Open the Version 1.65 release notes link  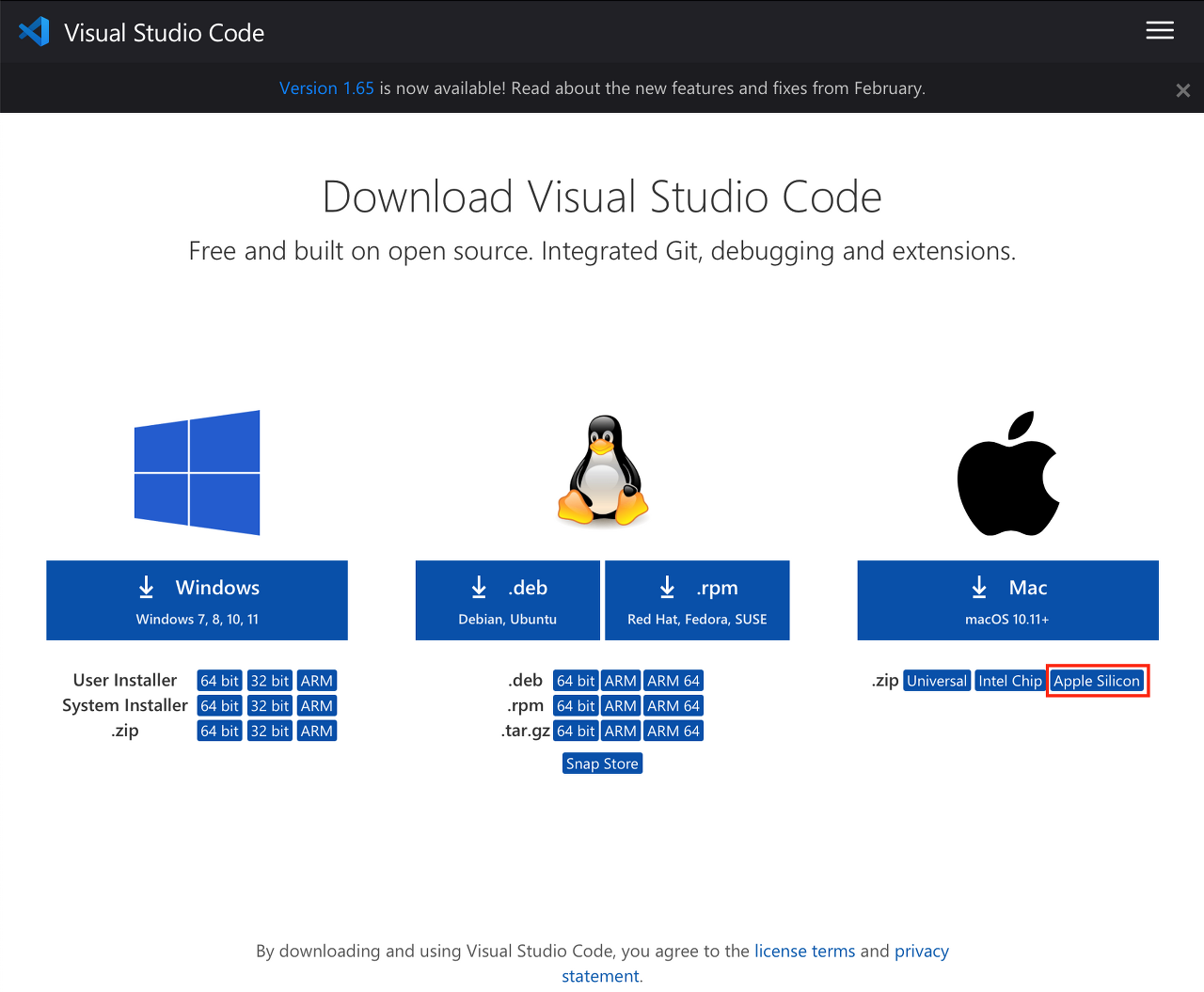tap(326, 88)
